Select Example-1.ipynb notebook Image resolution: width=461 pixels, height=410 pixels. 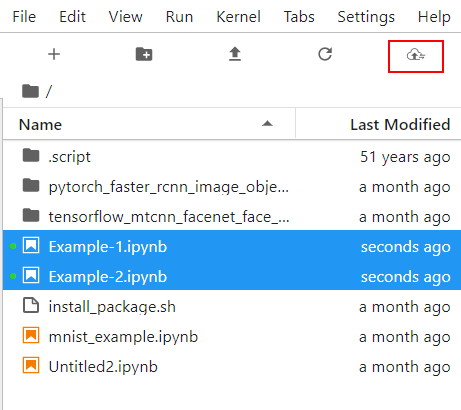[x=232, y=247]
